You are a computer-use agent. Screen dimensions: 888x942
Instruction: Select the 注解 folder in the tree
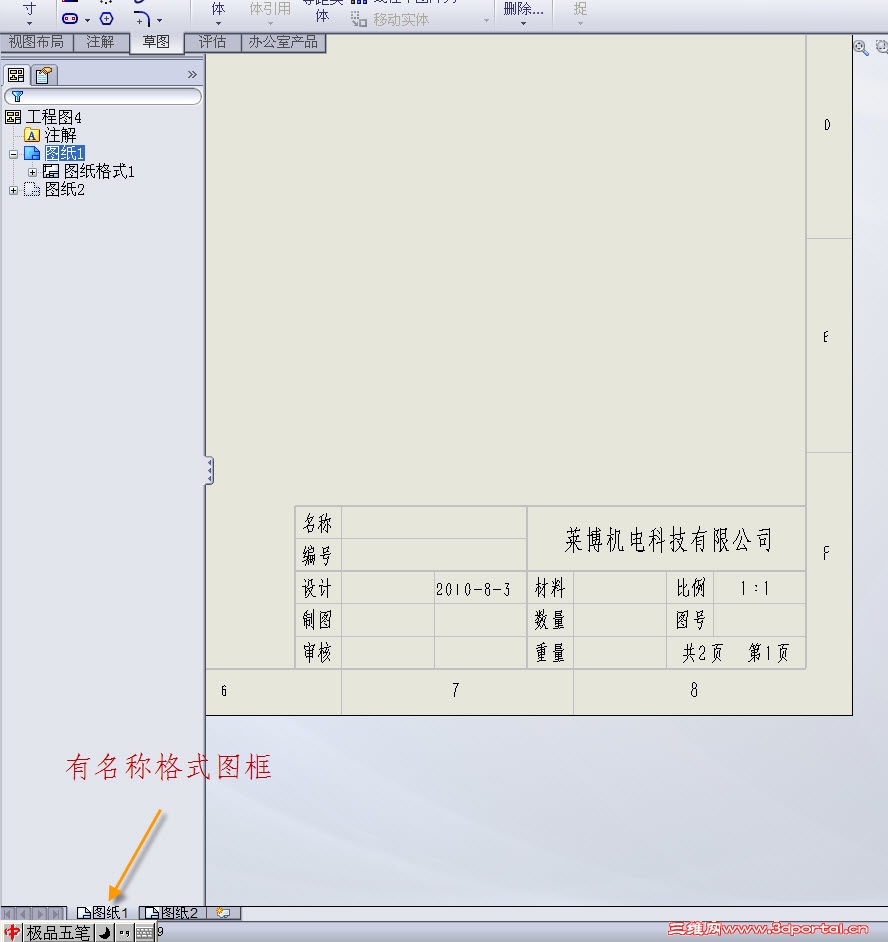pos(60,135)
